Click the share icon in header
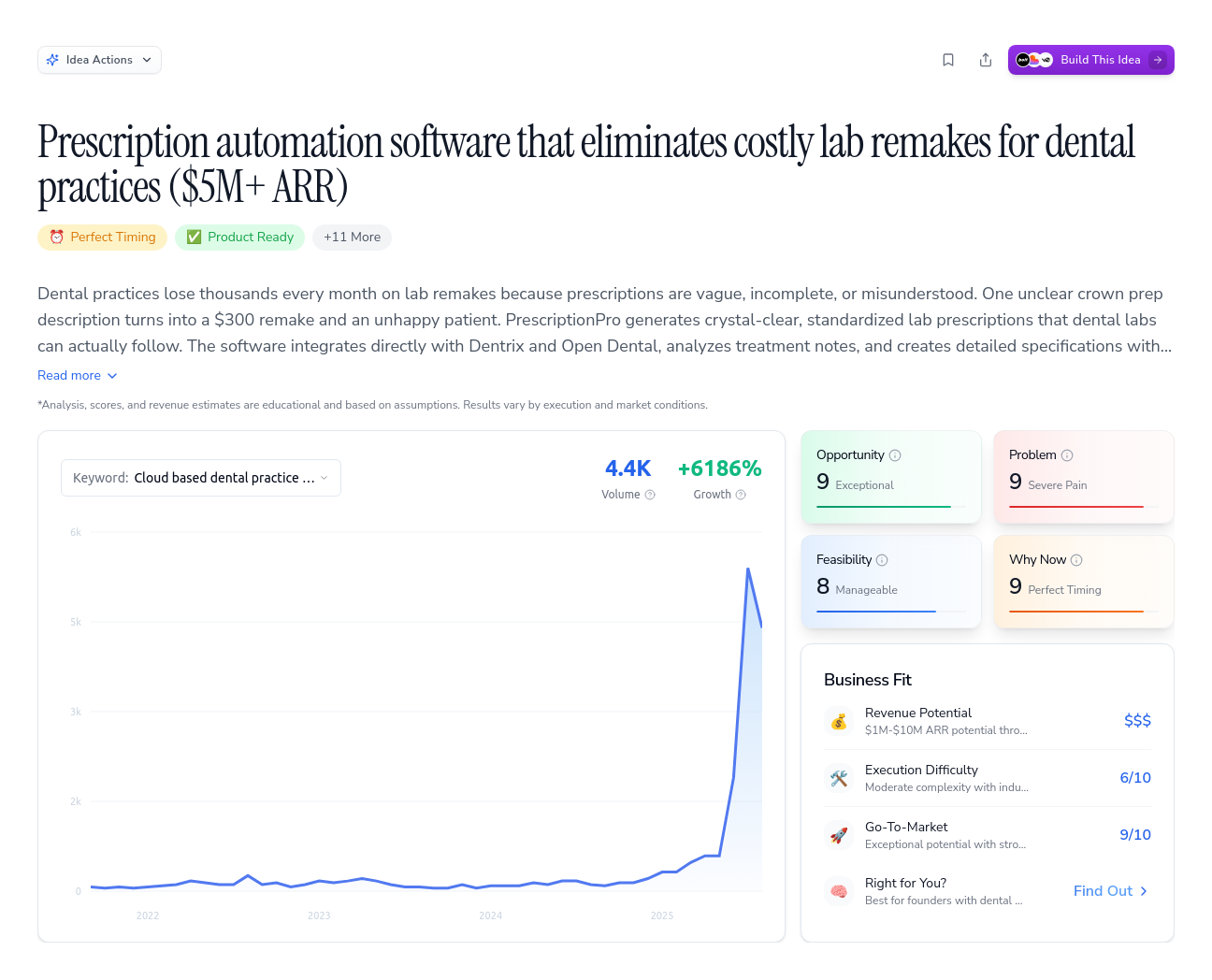 coord(986,60)
